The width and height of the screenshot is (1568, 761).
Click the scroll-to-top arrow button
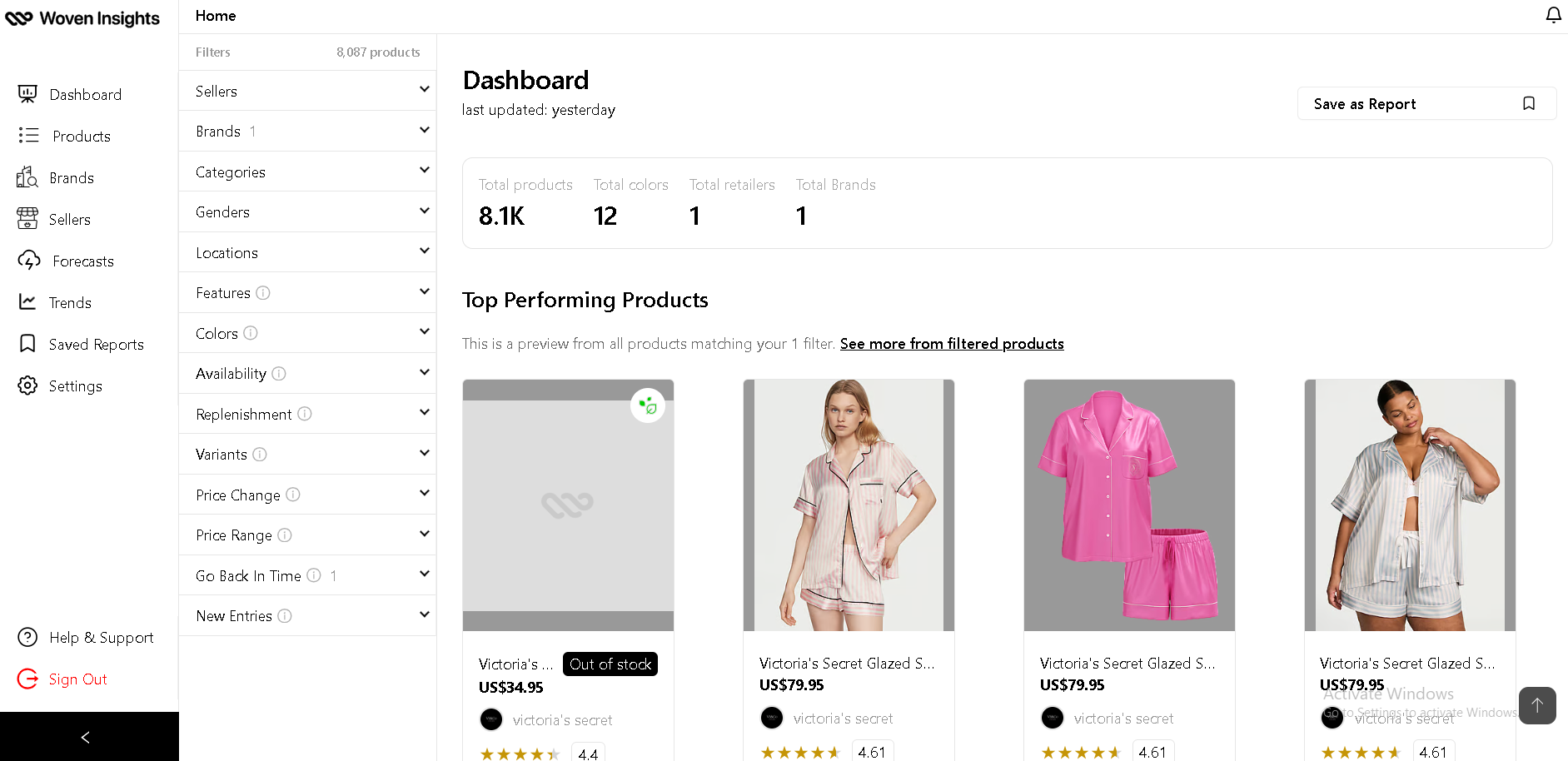[x=1537, y=705]
